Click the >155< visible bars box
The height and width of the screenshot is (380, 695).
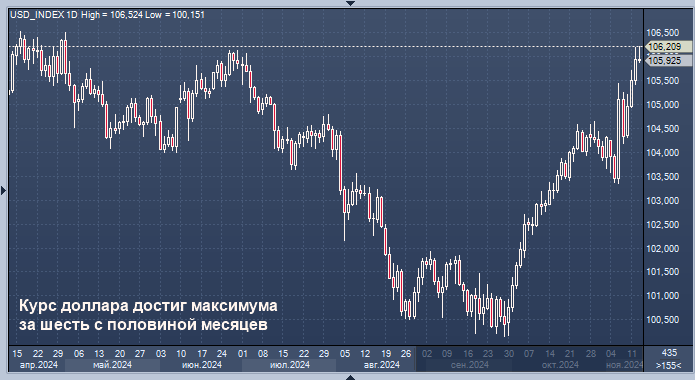(669, 365)
